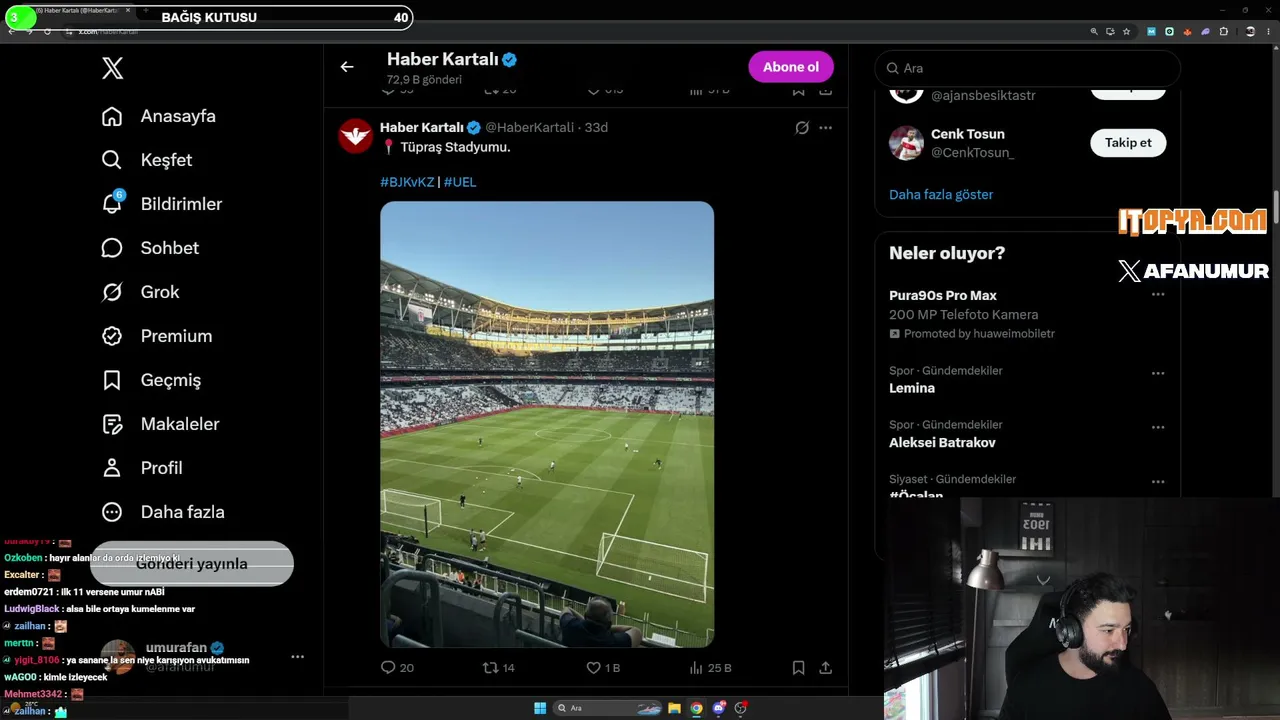Share the Tüpraş Stadyumu tweet
Screen dimensions: 1280x720
(826, 668)
